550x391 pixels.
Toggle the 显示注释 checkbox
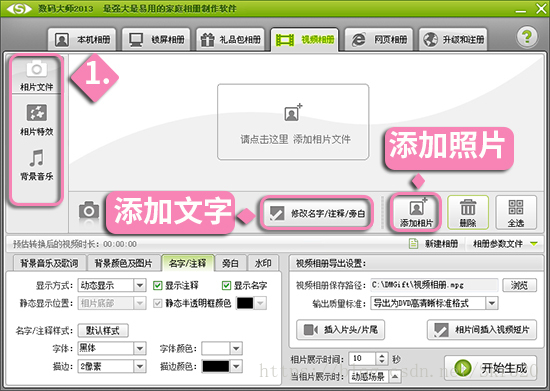pyautogui.click(x=157, y=285)
